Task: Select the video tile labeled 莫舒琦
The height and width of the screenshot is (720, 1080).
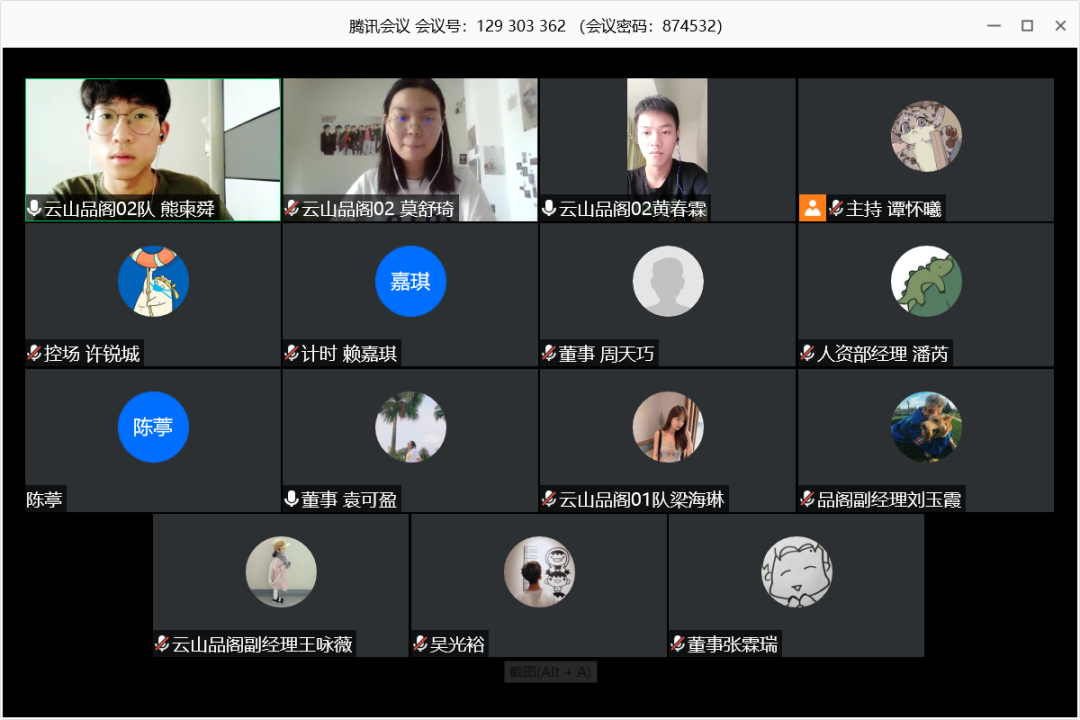Action: point(410,140)
